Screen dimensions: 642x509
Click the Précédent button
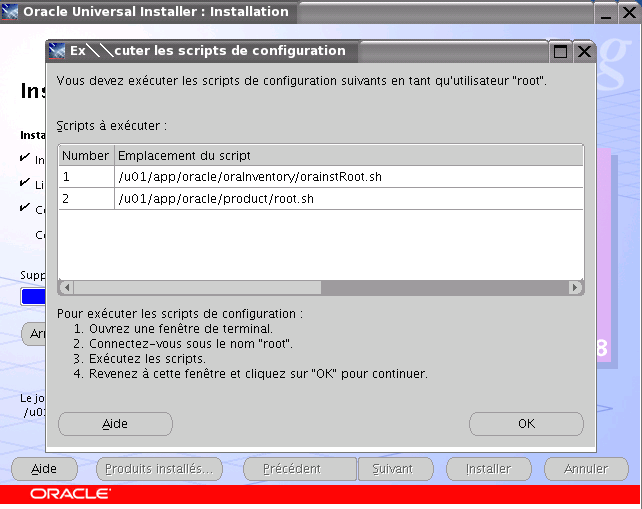pyautogui.click(x=300, y=469)
